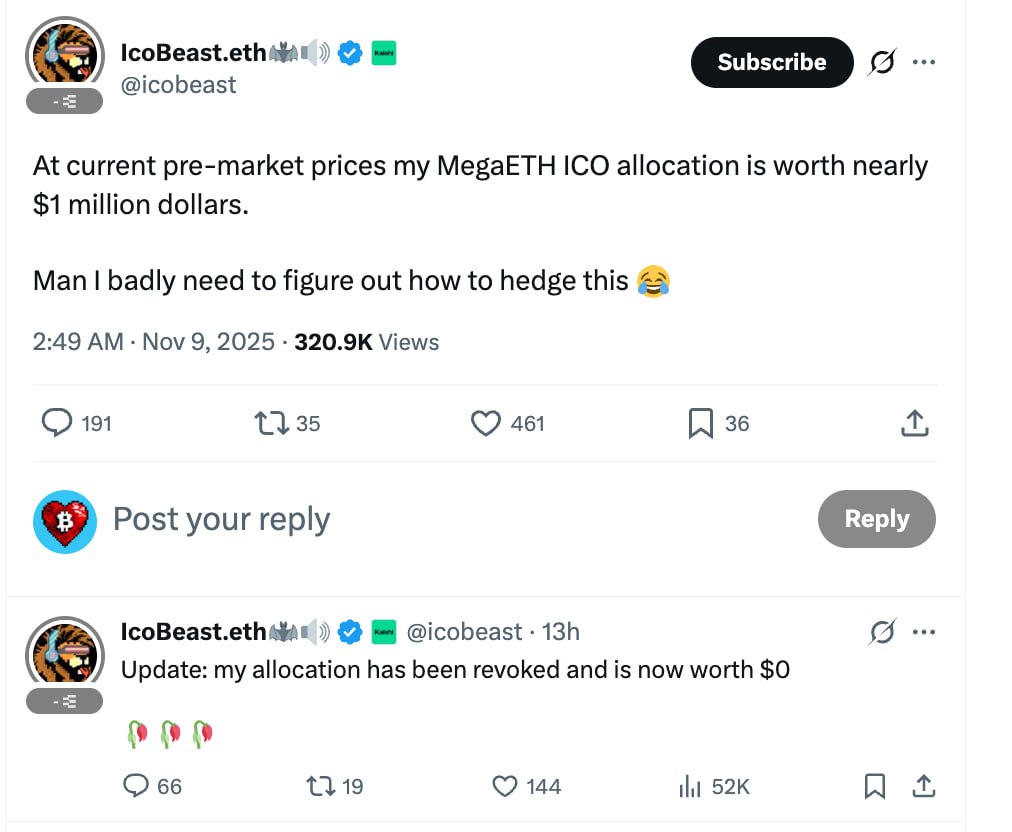Screen dimensions: 1012x832
Task: Like the main post with 461 likes
Action: tap(486, 424)
